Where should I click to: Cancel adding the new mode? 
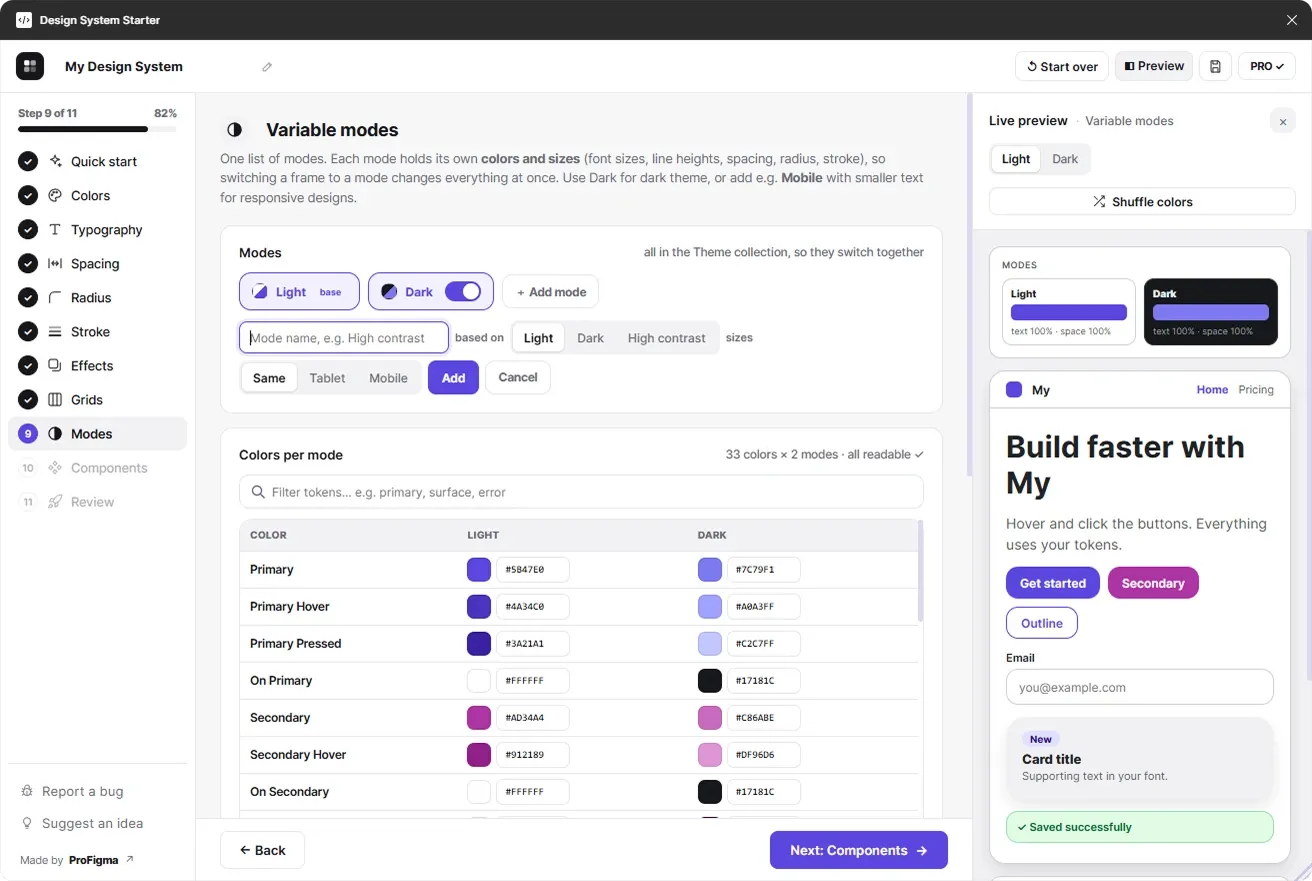click(x=518, y=378)
